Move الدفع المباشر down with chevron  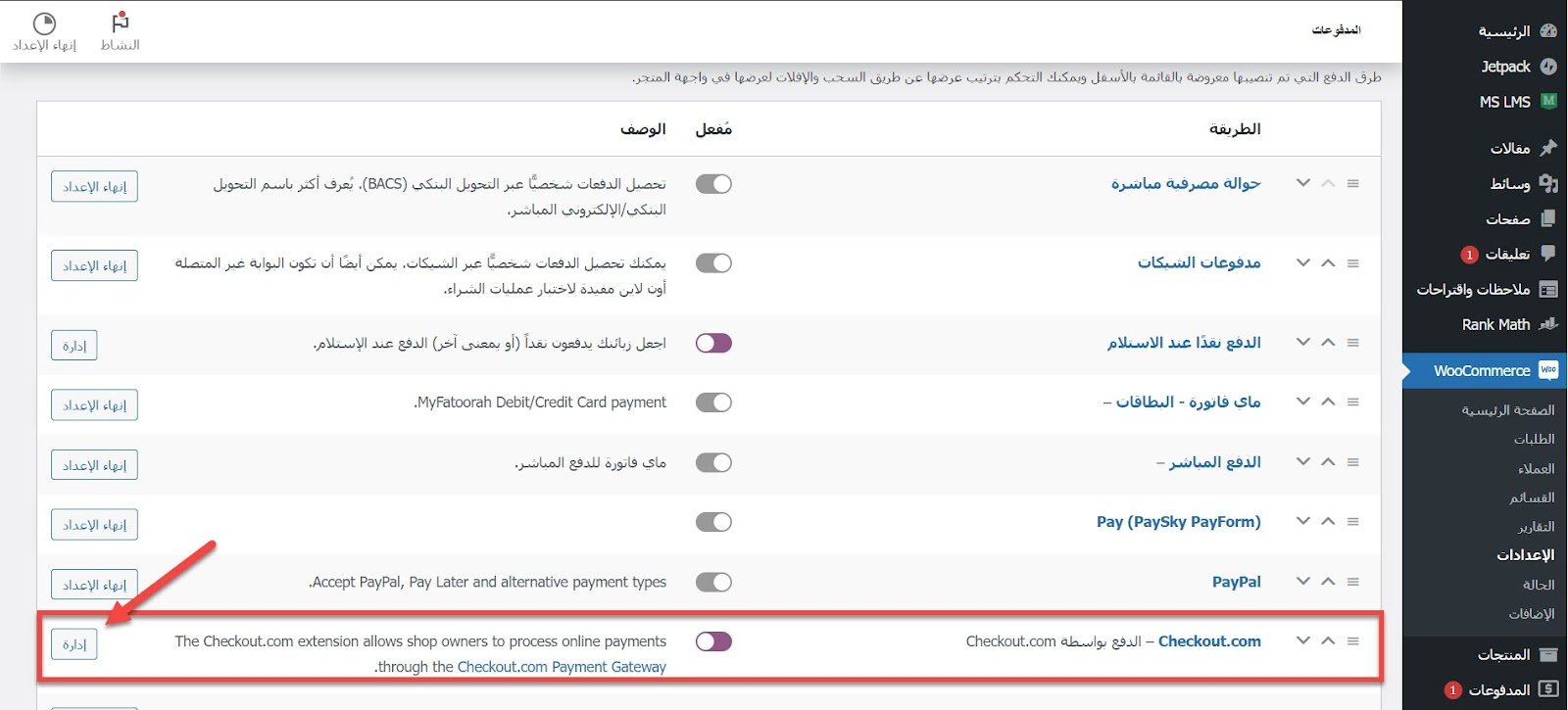click(x=1303, y=462)
